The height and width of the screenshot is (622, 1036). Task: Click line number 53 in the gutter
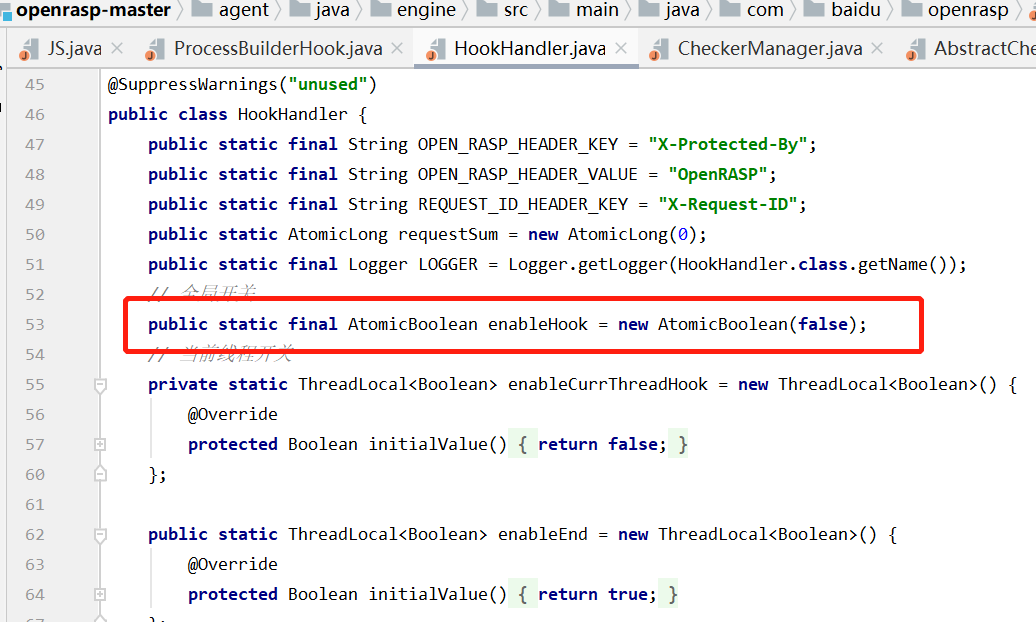(x=34, y=325)
